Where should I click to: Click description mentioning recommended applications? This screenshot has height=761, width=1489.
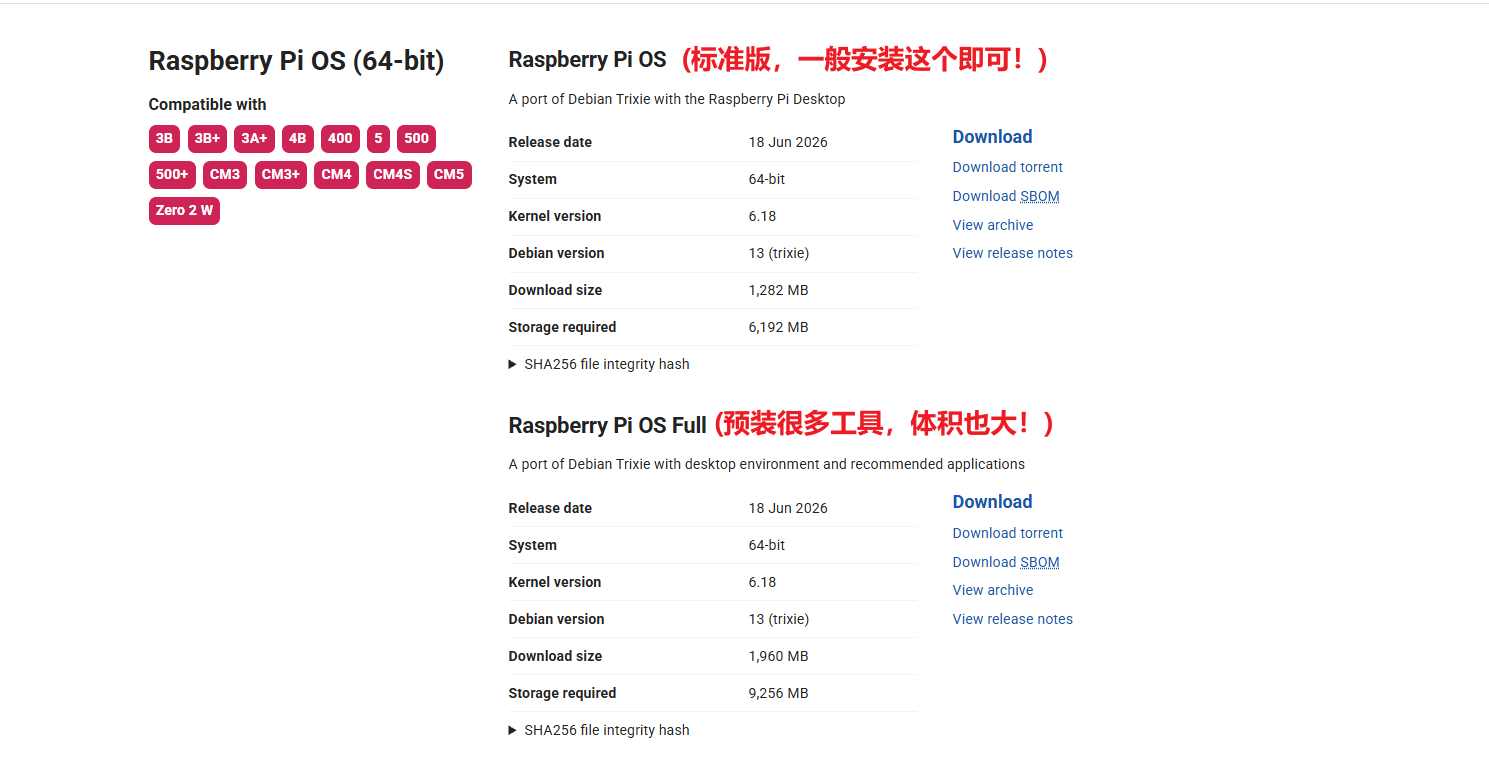(767, 464)
